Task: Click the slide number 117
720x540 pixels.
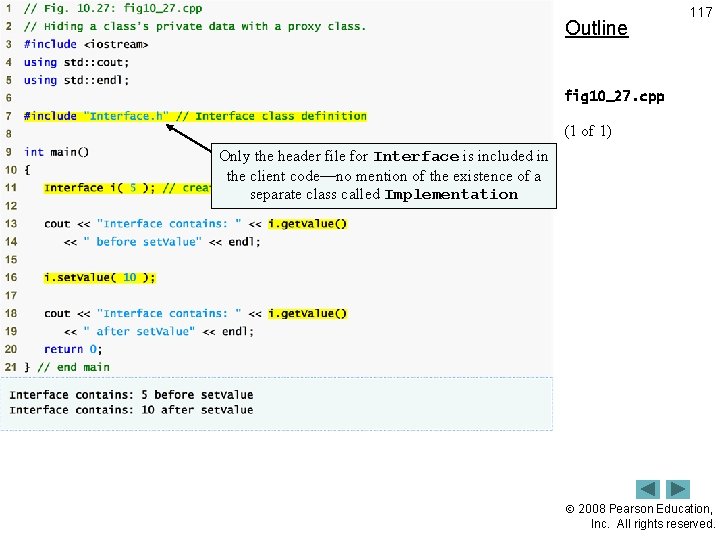Action: 701,12
